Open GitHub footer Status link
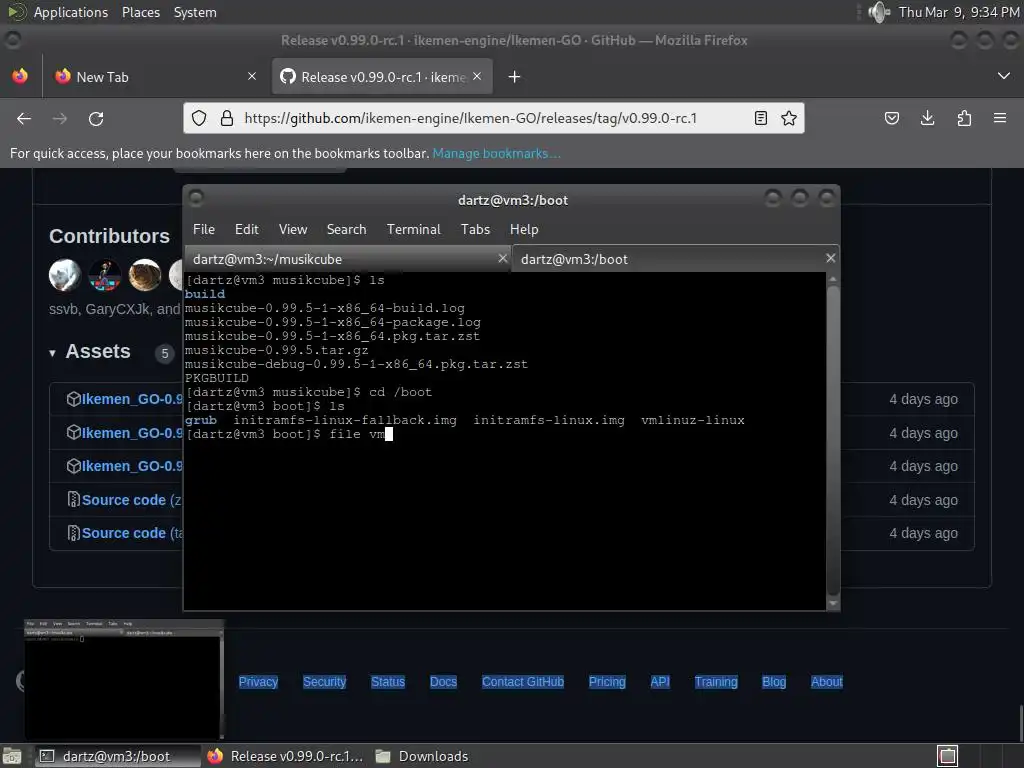The height and width of the screenshot is (768, 1024). (x=388, y=682)
